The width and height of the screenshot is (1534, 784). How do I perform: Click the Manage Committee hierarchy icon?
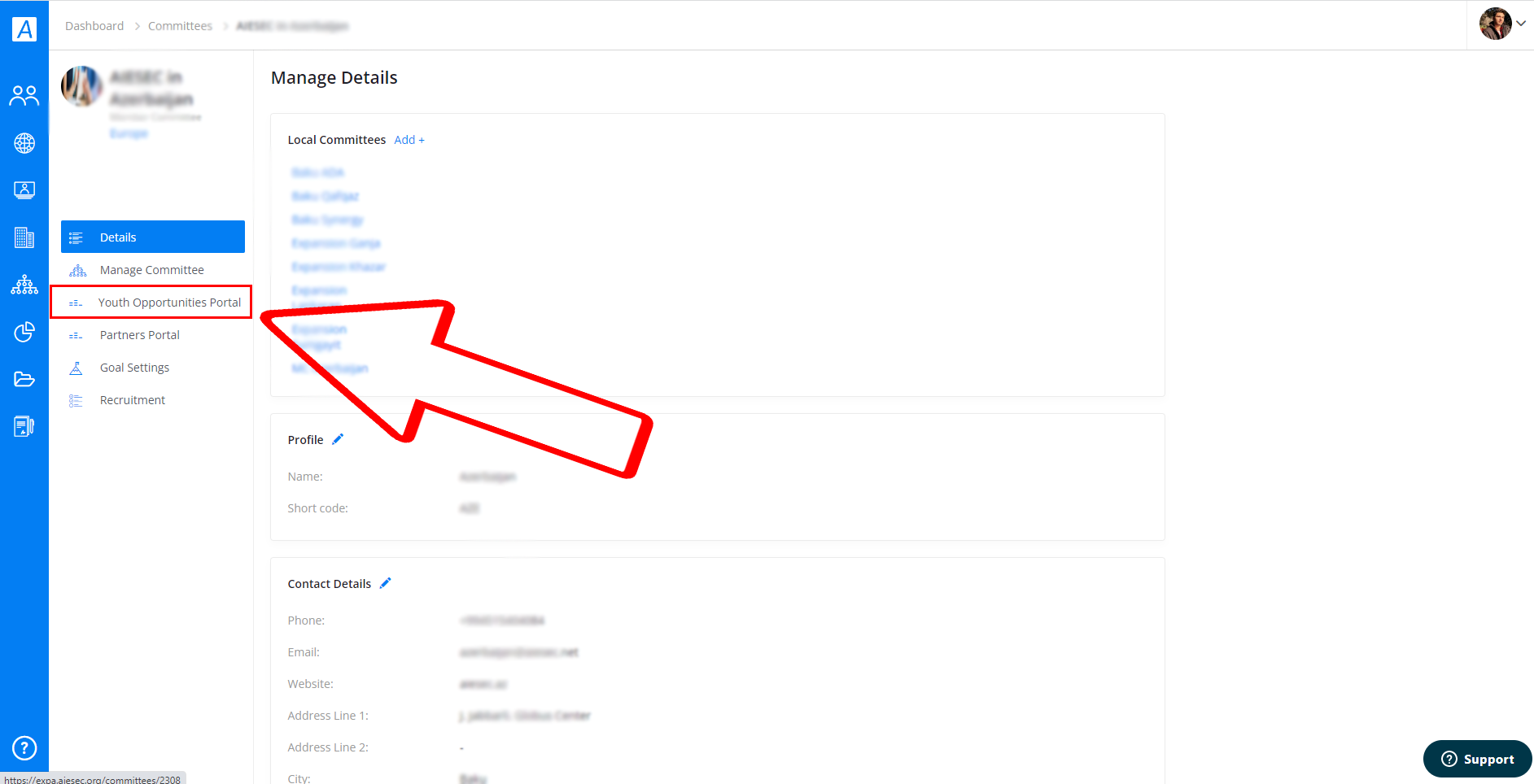(77, 270)
